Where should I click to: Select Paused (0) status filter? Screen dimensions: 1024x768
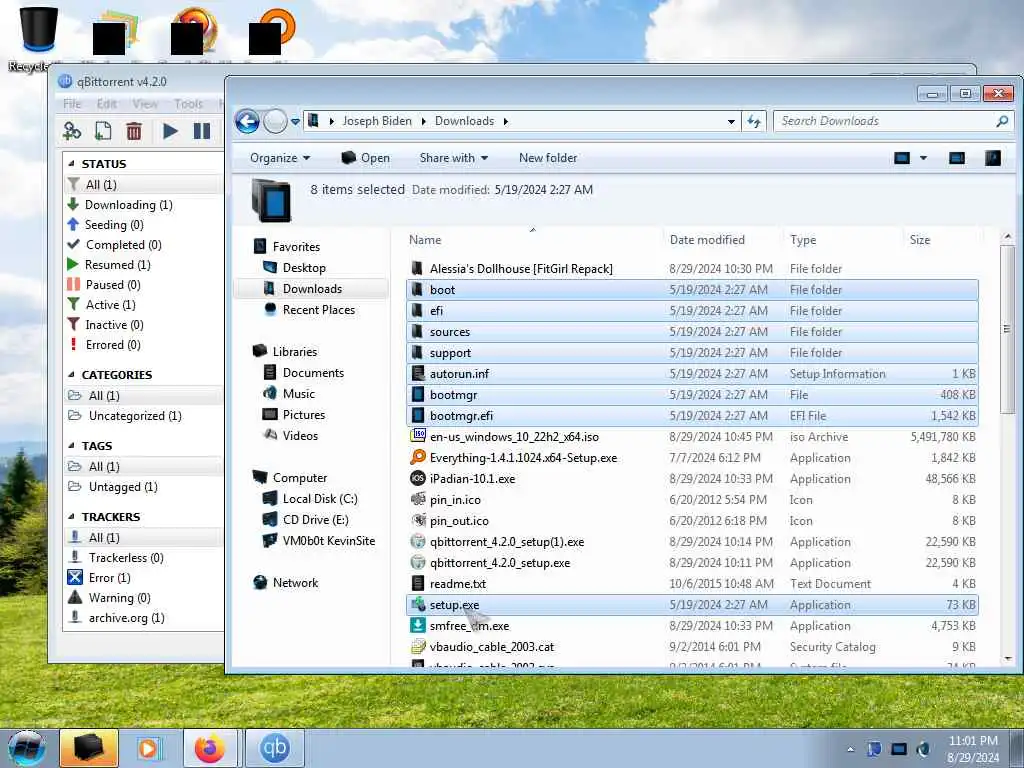[x=113, y=285]
